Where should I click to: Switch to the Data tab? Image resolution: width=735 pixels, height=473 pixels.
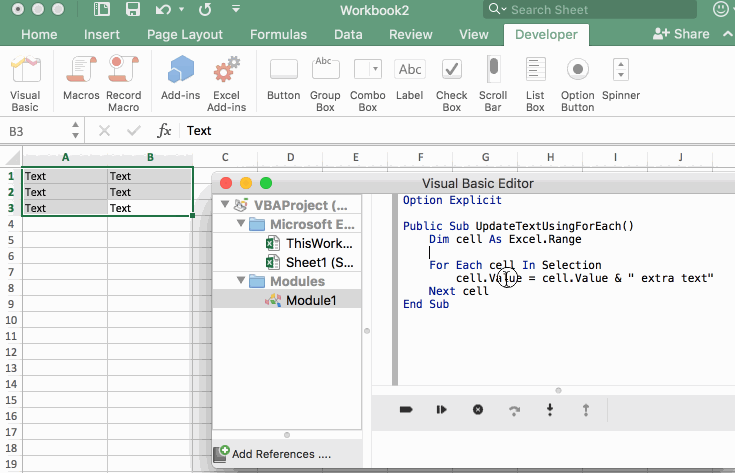(x=348, y=34)
